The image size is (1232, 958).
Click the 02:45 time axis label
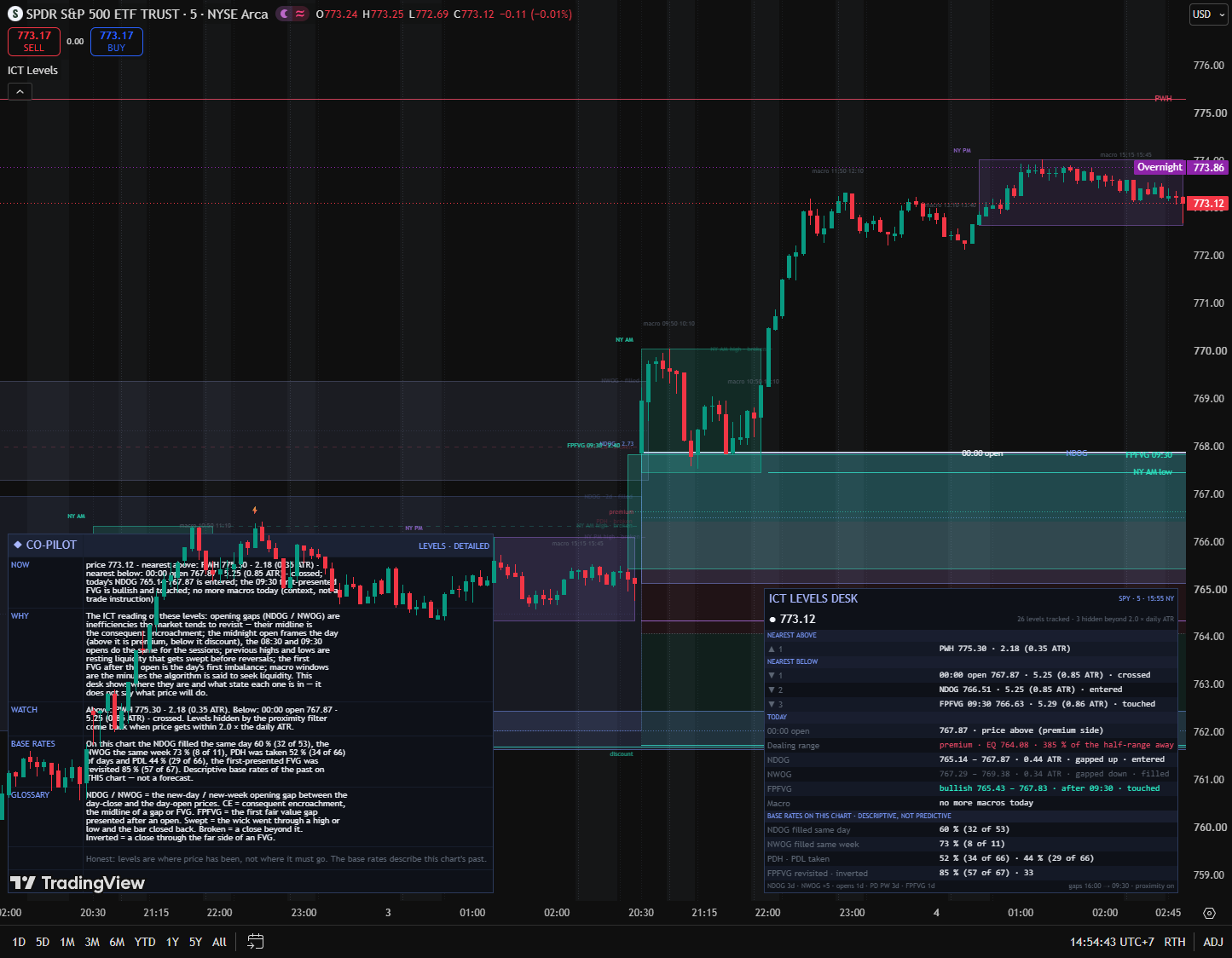(1168, 913)
